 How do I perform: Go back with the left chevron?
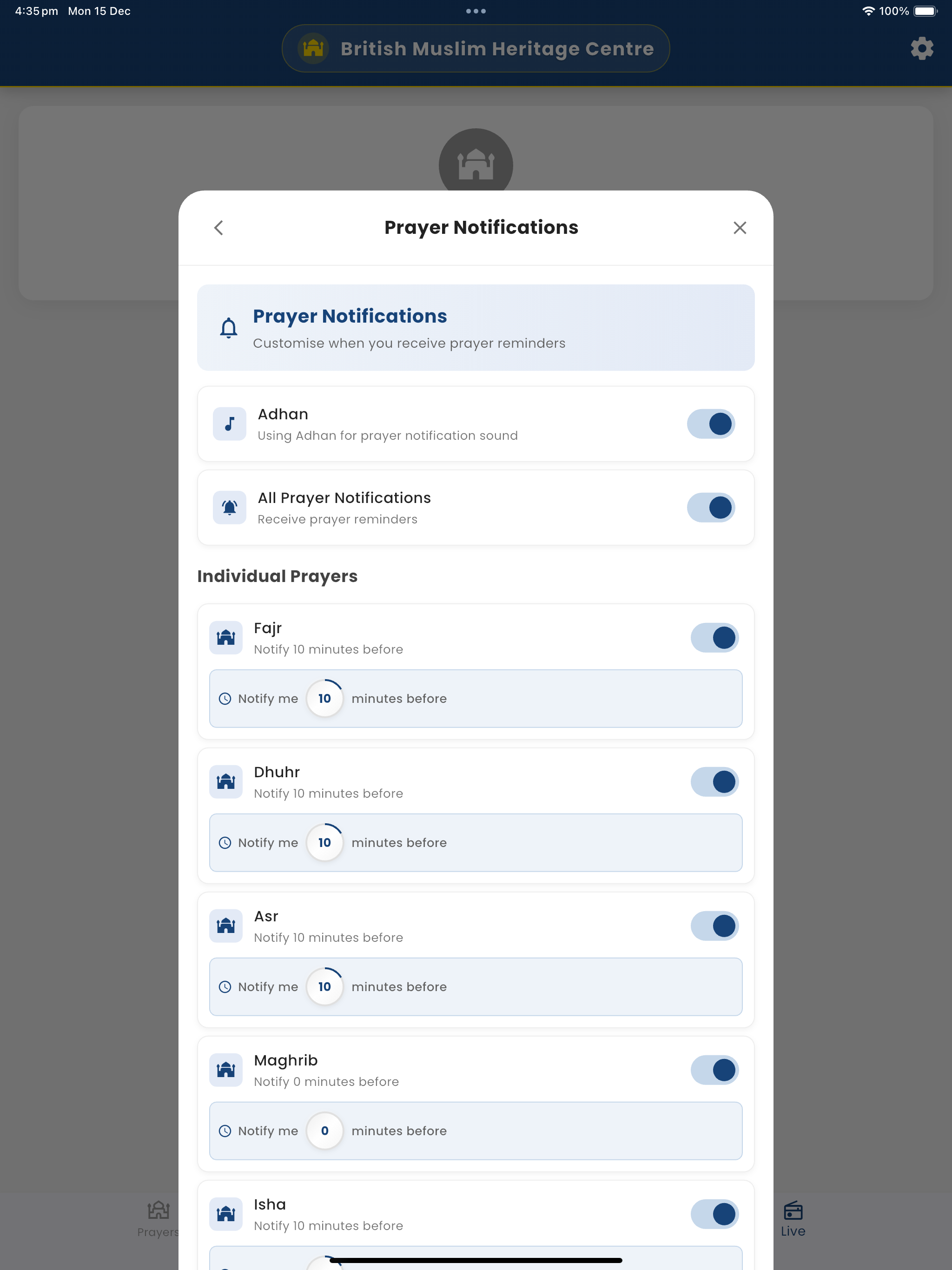pos(219,228)
